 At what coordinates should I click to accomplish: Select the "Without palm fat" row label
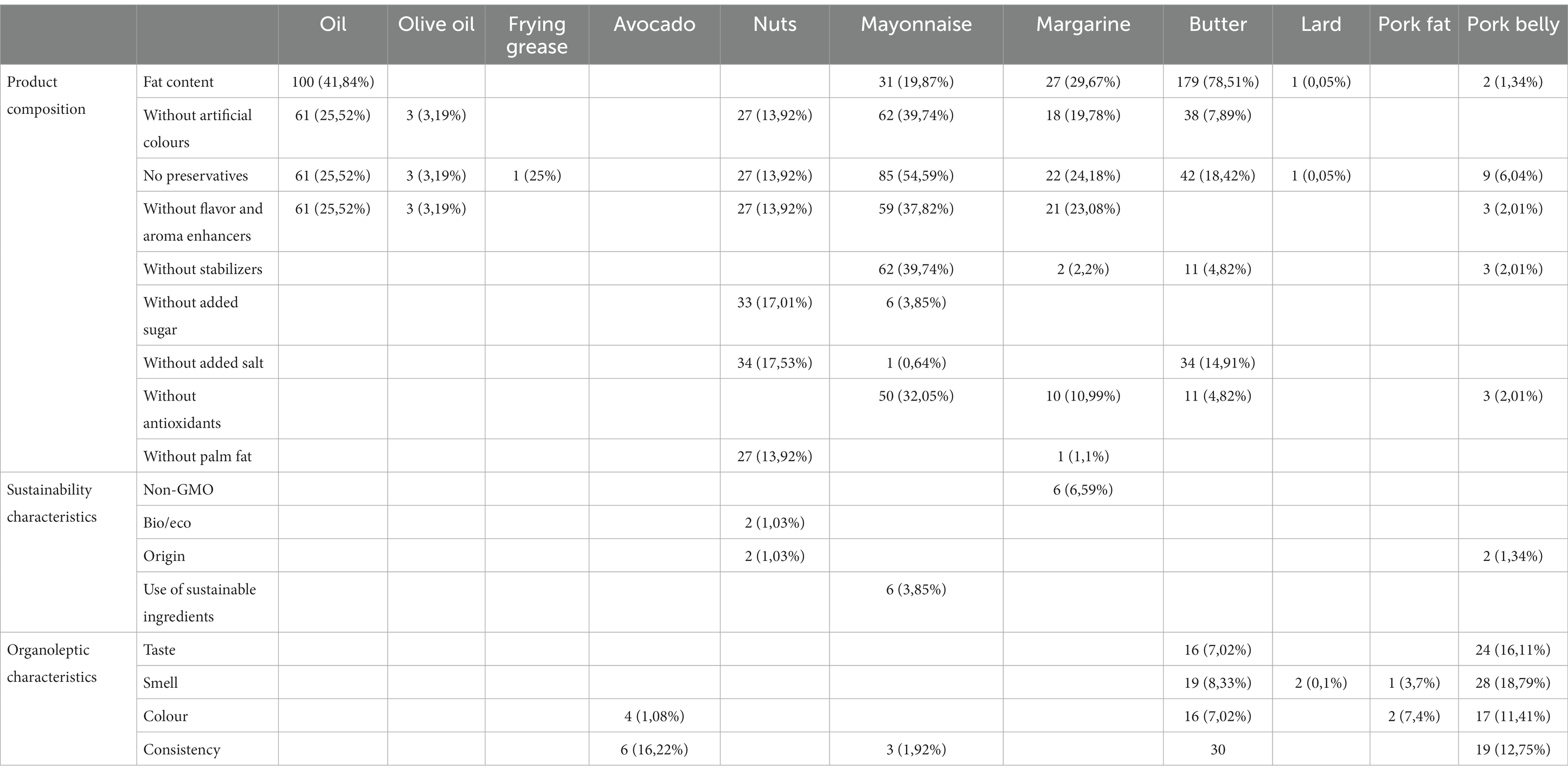coord(197,457)
